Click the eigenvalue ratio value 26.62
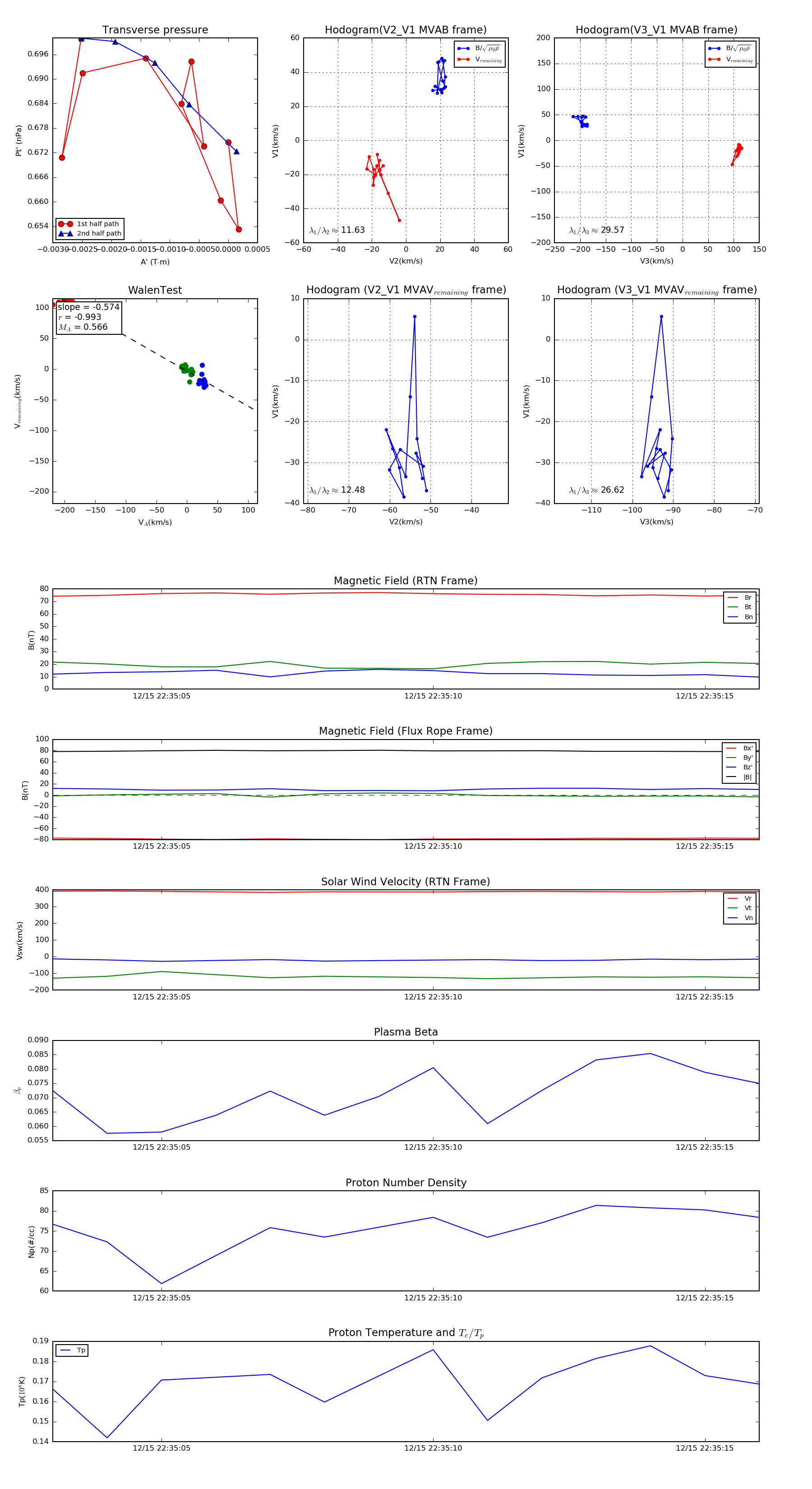 [612, 490]
